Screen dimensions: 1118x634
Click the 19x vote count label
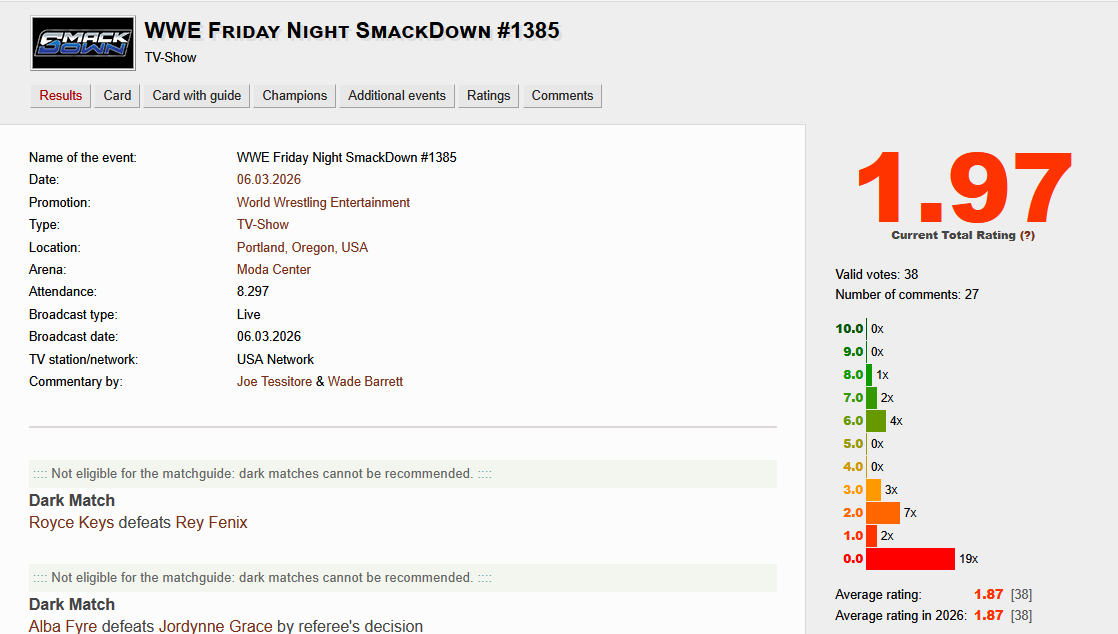click(x=968, y=559)
